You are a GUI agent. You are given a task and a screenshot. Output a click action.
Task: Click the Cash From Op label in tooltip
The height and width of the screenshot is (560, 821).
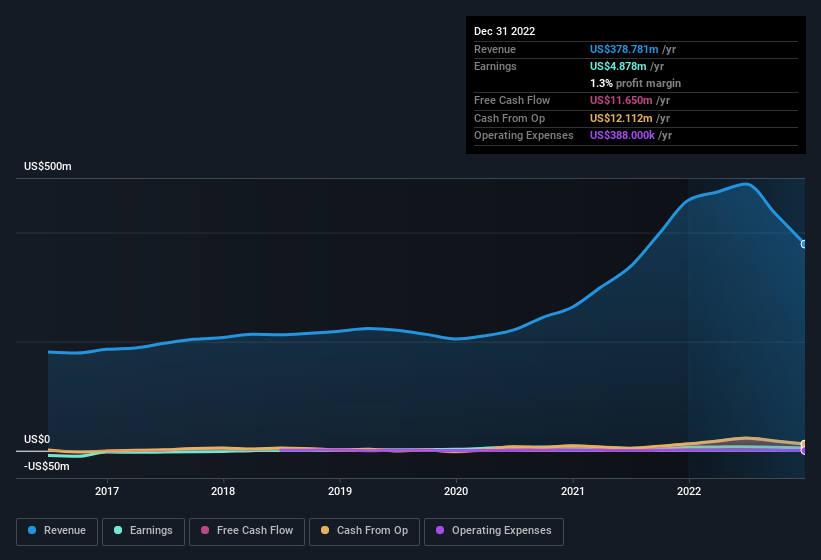(509, 118)
